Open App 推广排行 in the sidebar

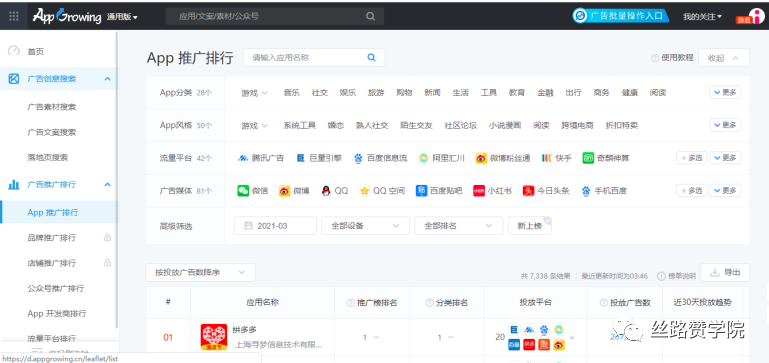53,212
